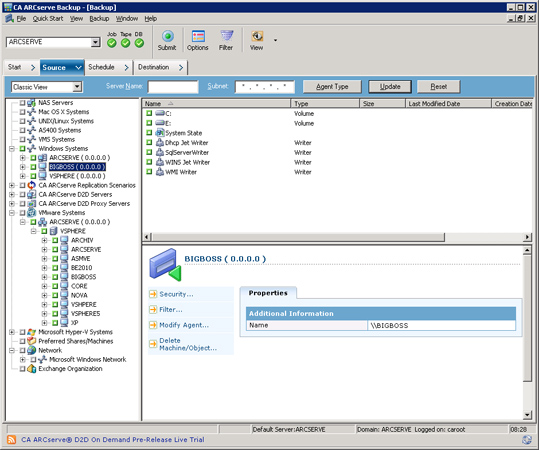
Task: Open the D2D On Demand Pre-Release Live Trial link
Action: (113, 439)
